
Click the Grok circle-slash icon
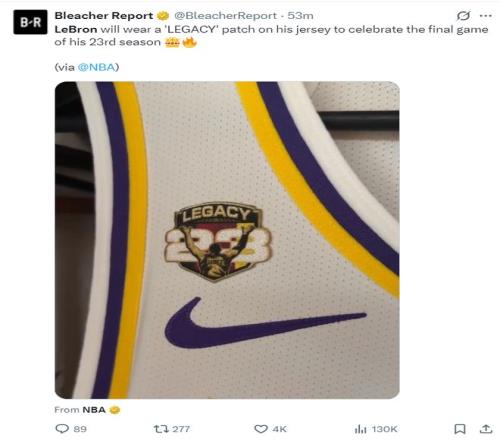click(x=463, y=15)
